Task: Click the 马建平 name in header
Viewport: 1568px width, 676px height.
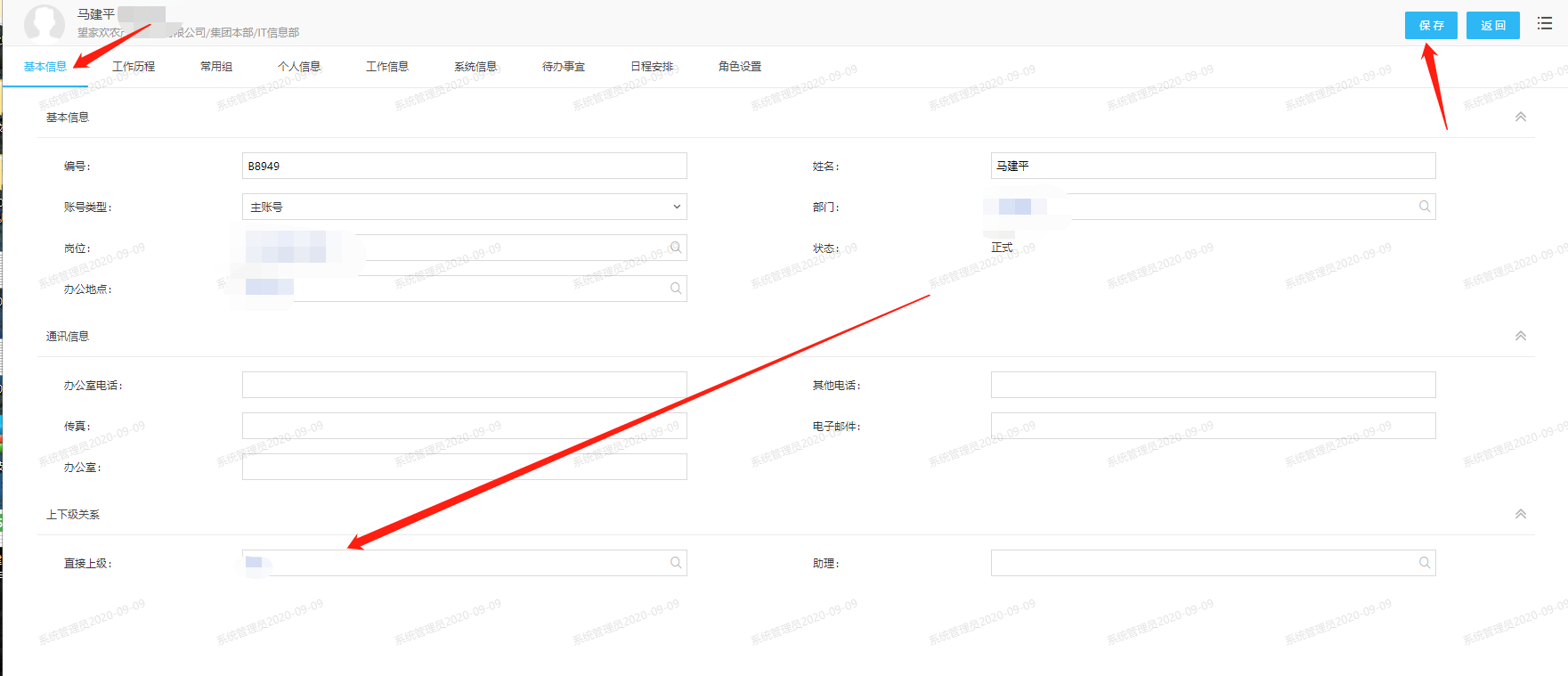Action: coord(95,14)
